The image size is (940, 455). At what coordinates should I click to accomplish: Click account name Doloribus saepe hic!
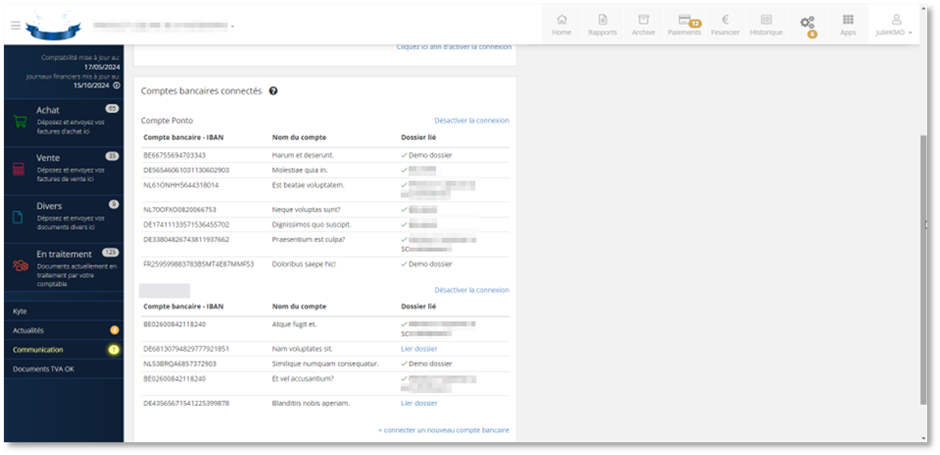tap(305, 264)
